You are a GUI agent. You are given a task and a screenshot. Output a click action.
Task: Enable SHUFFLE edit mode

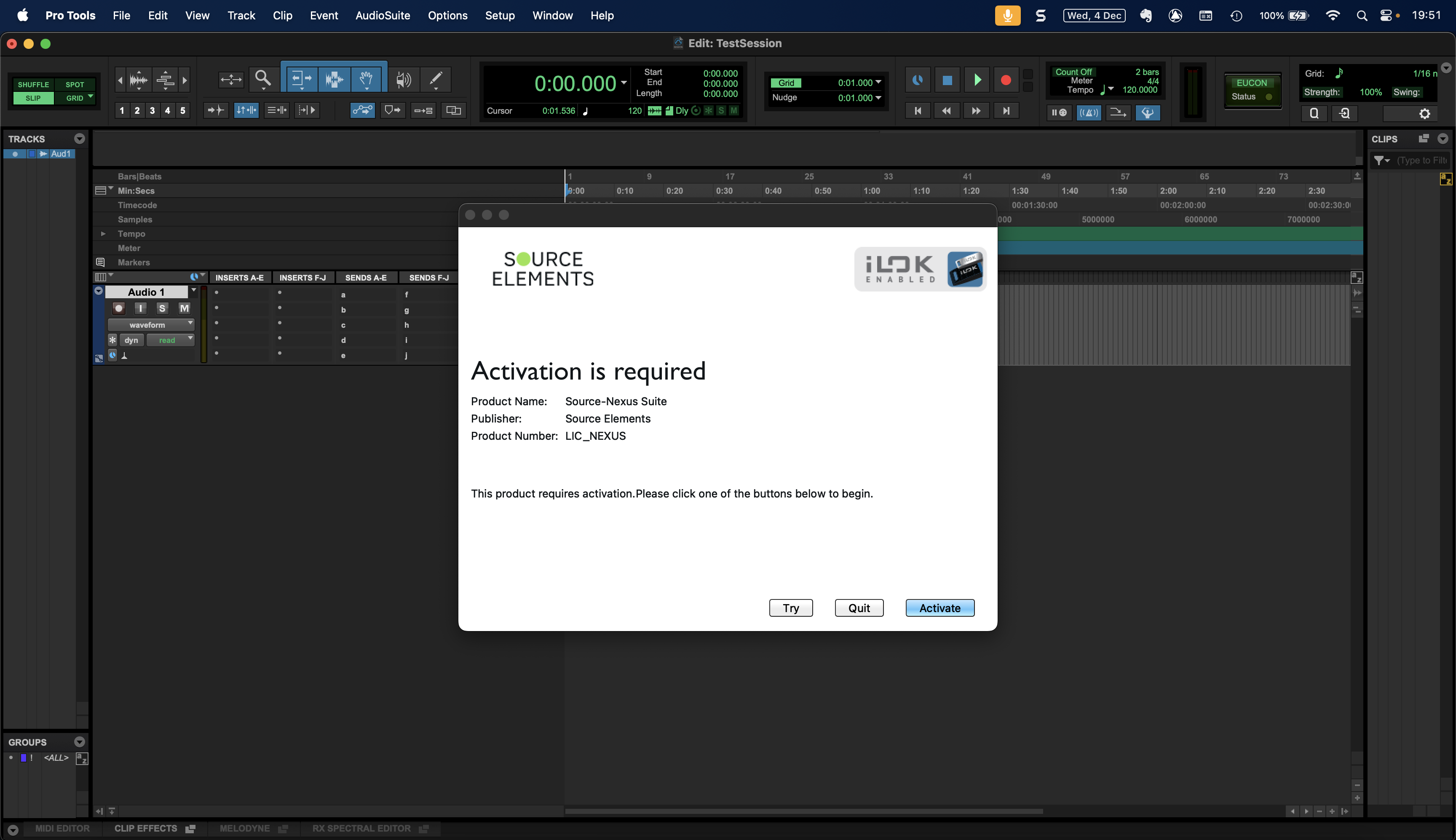[x=33, y=84]
